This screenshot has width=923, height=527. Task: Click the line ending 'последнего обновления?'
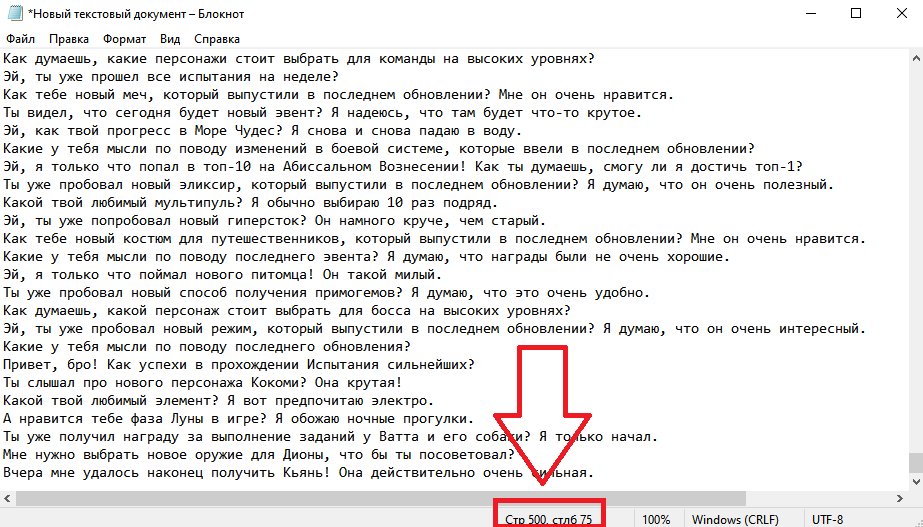coord(207,346)
